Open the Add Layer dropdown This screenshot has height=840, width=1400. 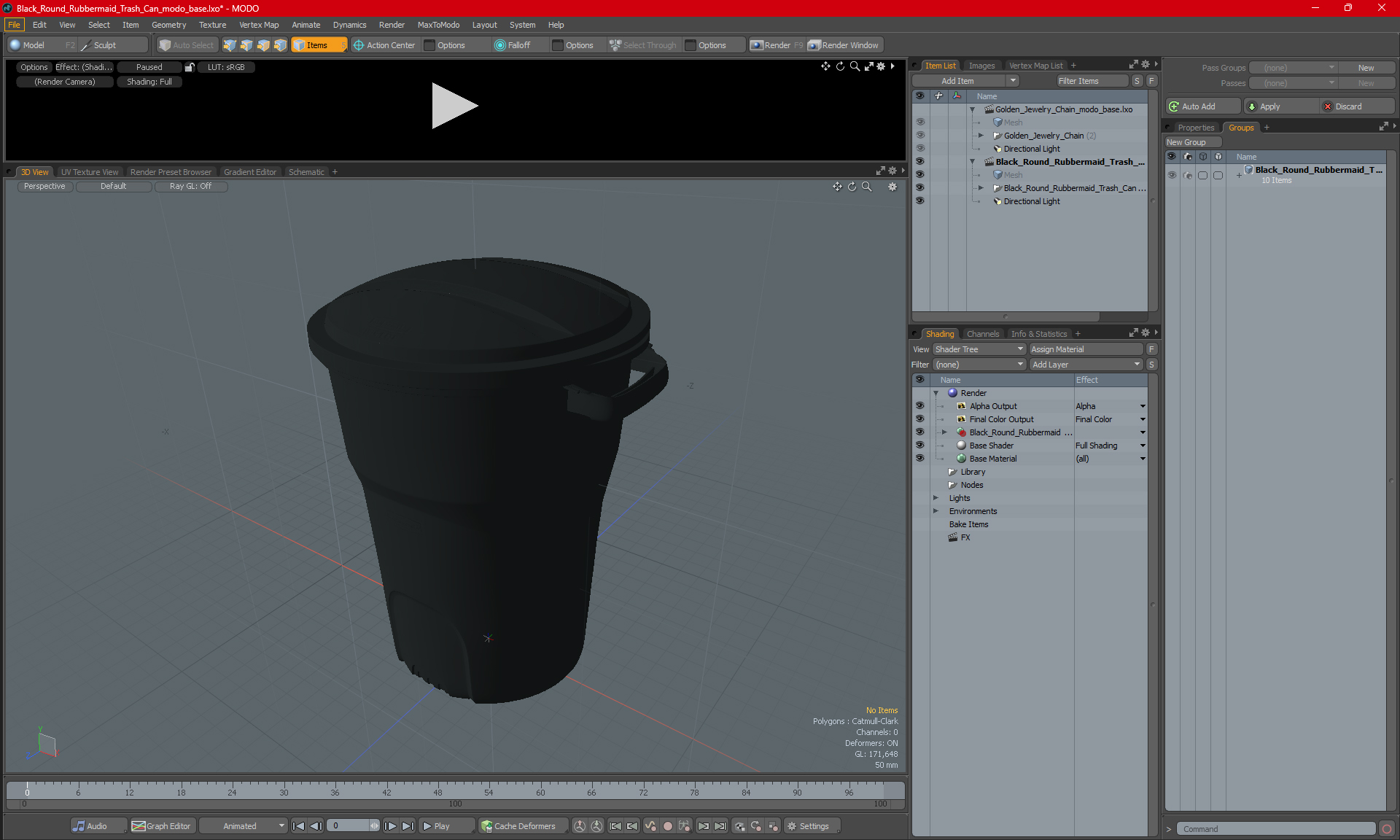(x=1086, y=365)
